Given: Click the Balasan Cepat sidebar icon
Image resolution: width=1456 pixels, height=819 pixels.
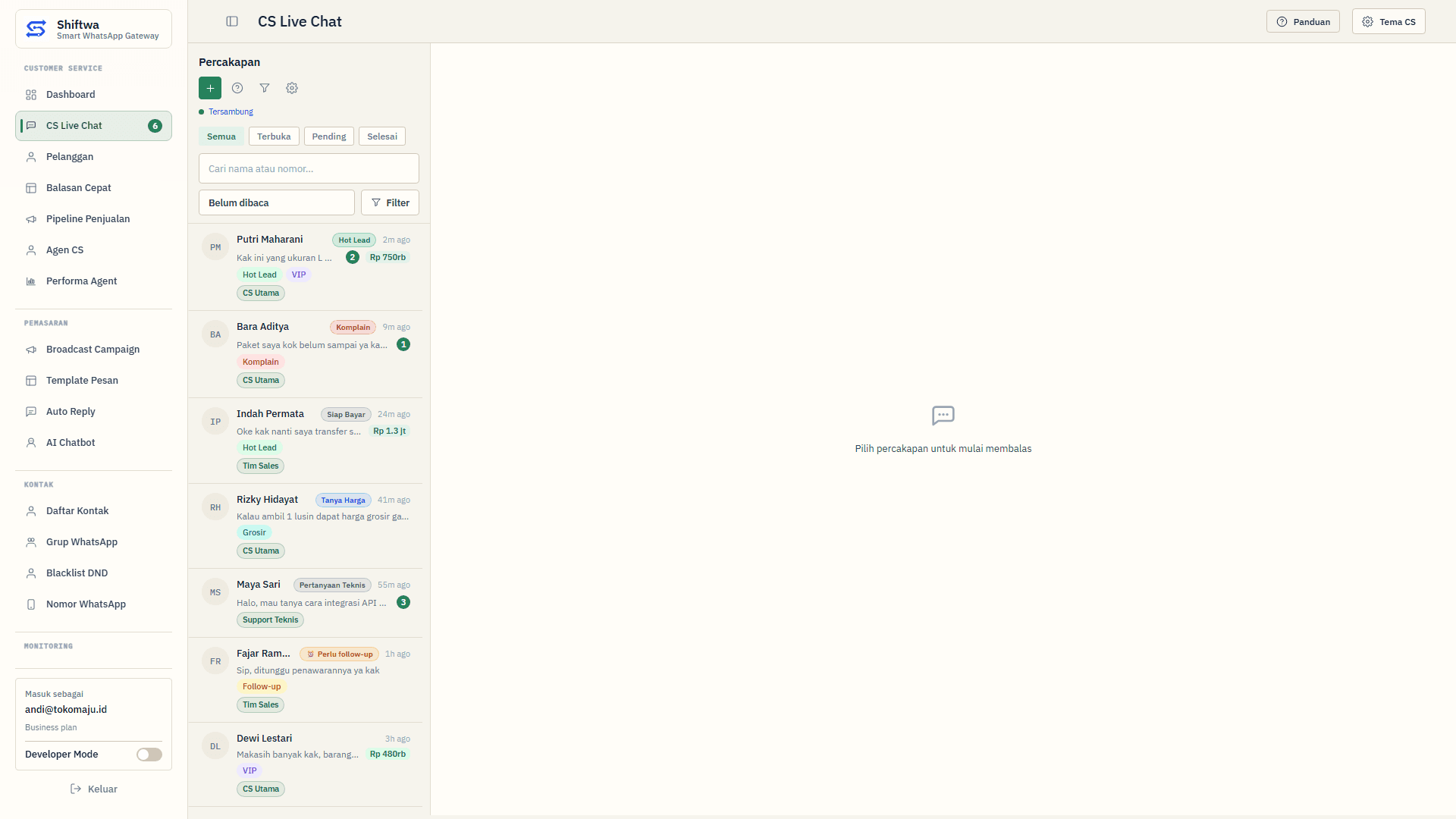Looking at the screenshot, I should [31, 188].
